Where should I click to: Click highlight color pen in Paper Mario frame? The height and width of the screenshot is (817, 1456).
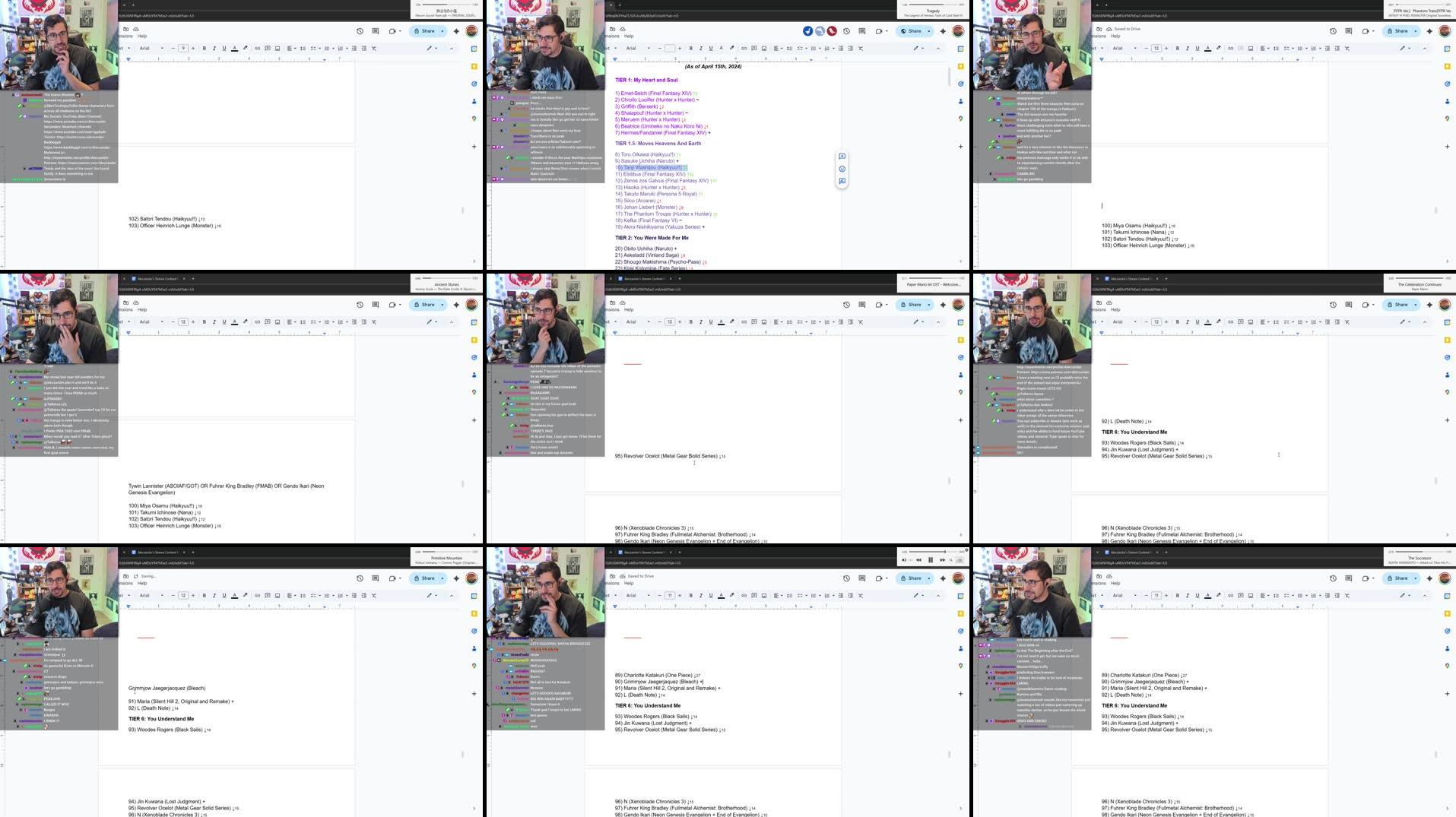731,322
